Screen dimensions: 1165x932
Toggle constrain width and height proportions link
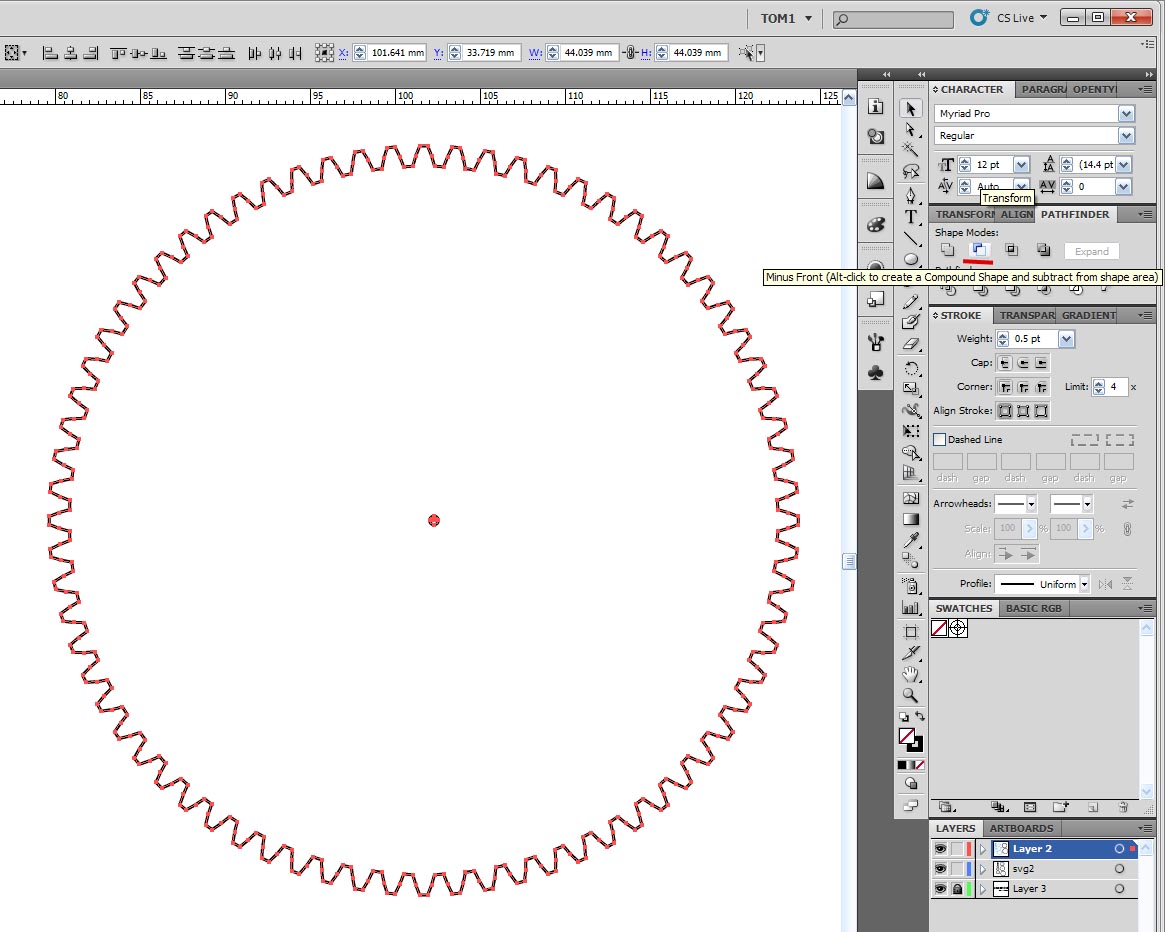coord(630,53)
